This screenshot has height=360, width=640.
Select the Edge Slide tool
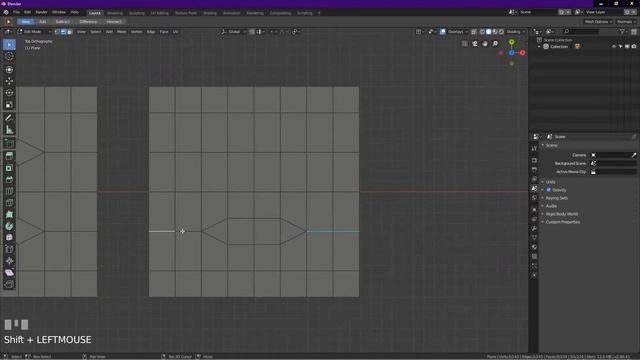tap(9, 249)
